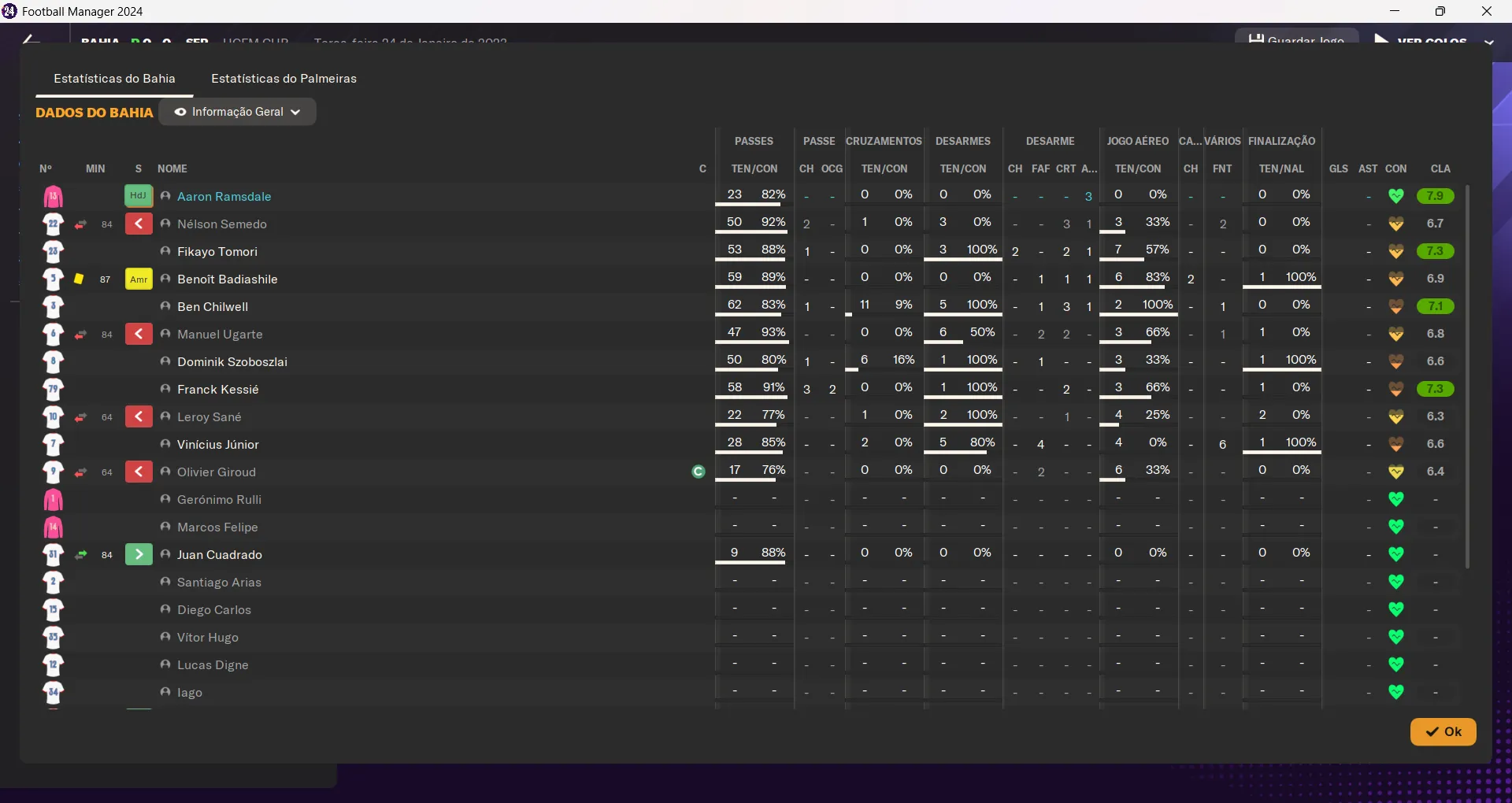The width and height of the screenshot is (1512, 803).
Task: Click the substitution arrows icon beside Juan Cuadrado
Action: [x=80, y=555]
